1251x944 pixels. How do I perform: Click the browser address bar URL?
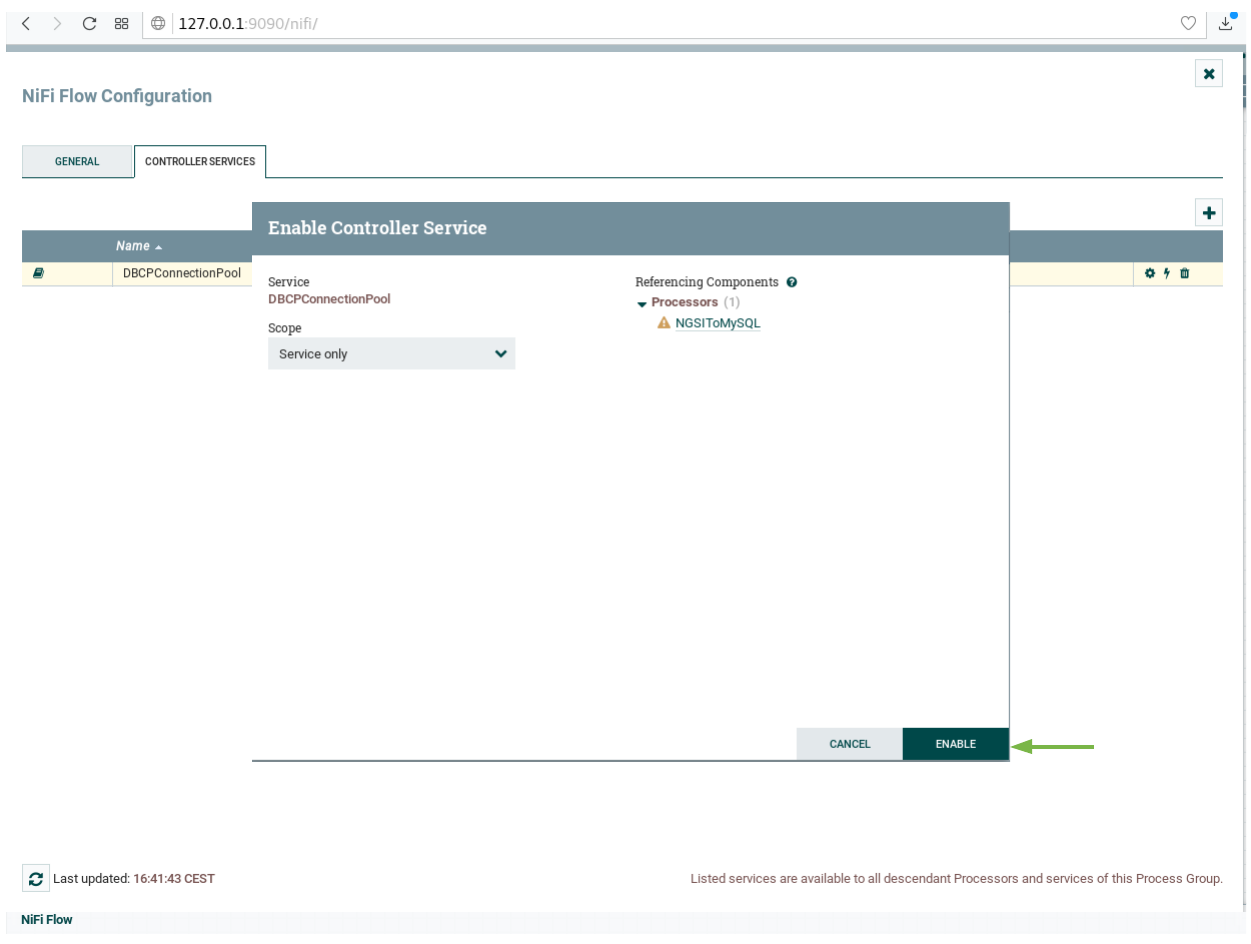[x=247, y=23]
